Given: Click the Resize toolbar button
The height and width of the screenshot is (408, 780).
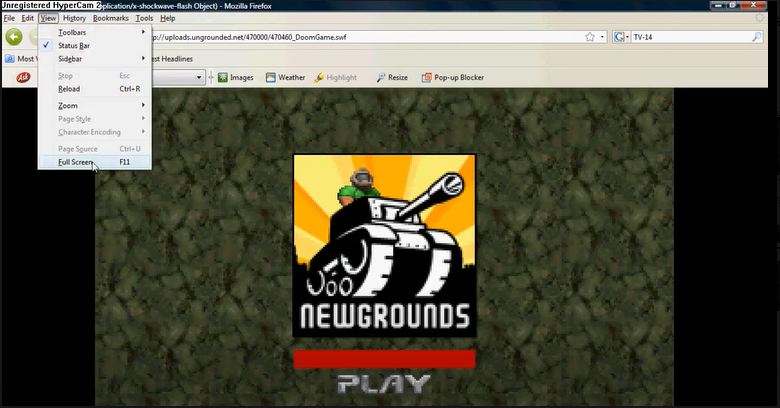Looking at the screenshot, I should coord(392,78).
